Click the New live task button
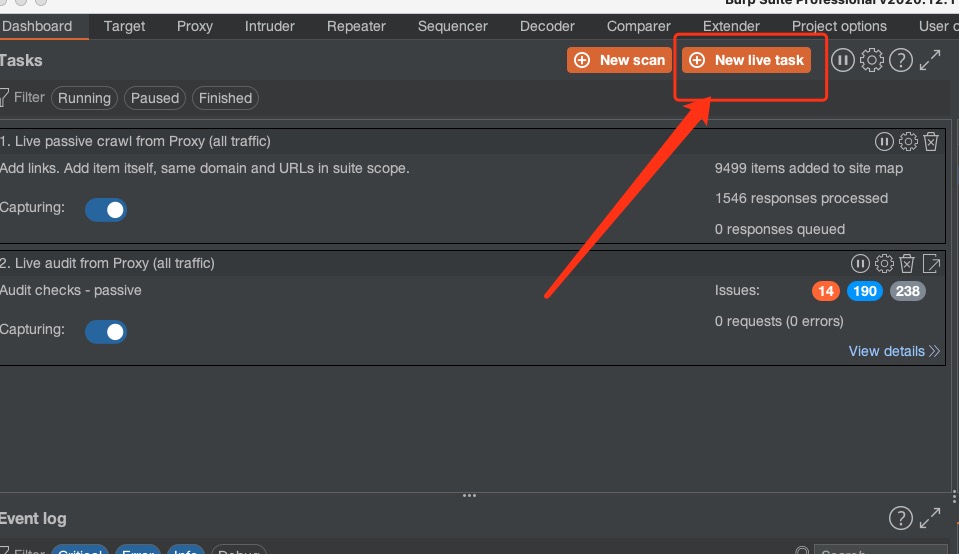The width and height of the screenshot is (959, 554). (746, 60)
